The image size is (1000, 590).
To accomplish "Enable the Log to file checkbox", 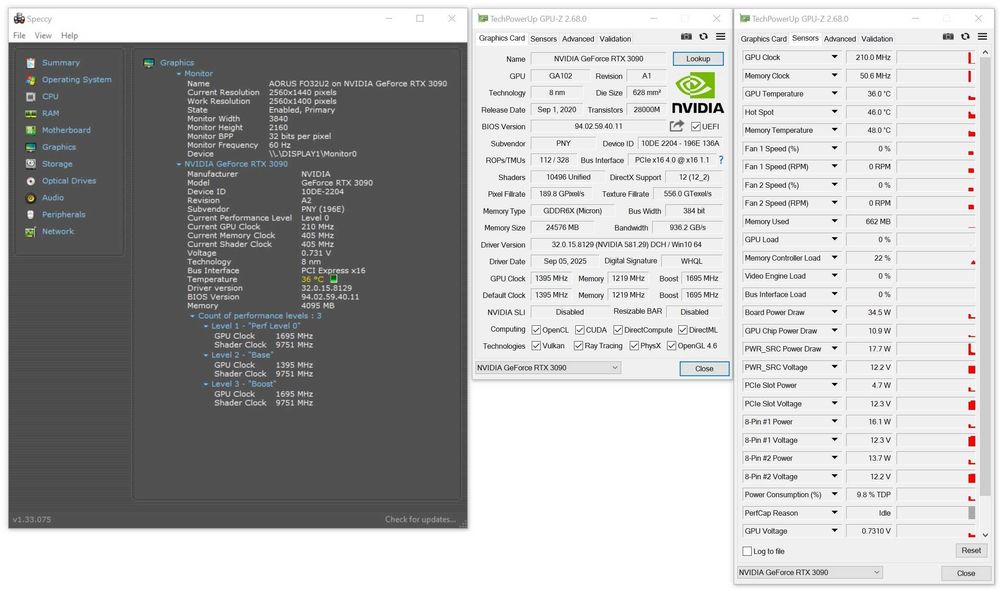I will 747,551.
